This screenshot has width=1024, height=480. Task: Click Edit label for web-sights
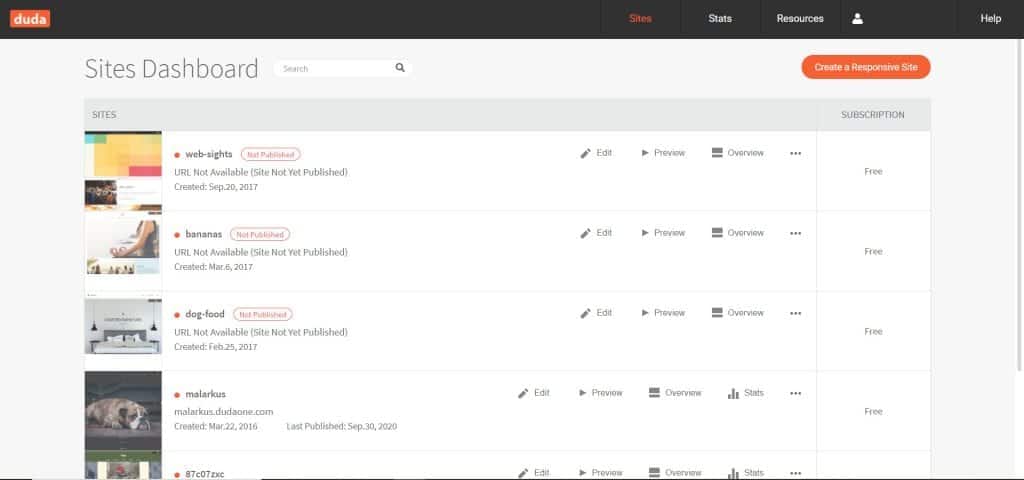[x=604, y=153]
